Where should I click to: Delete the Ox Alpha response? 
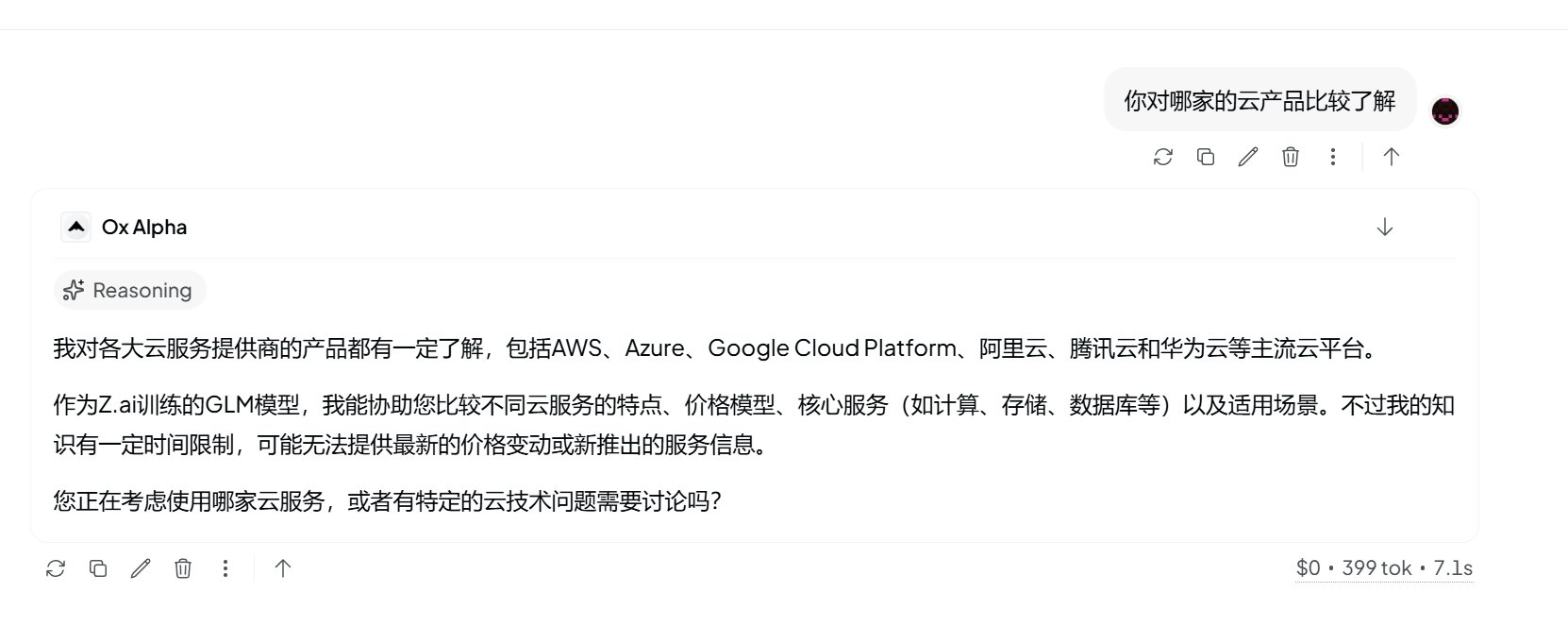(x=183, y=568)
